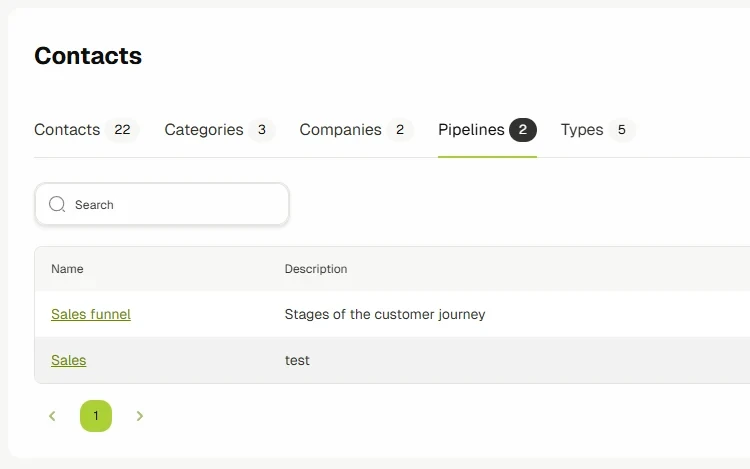Select page 1 in pagination
This screenshot has height=469, width=750.
96,416
